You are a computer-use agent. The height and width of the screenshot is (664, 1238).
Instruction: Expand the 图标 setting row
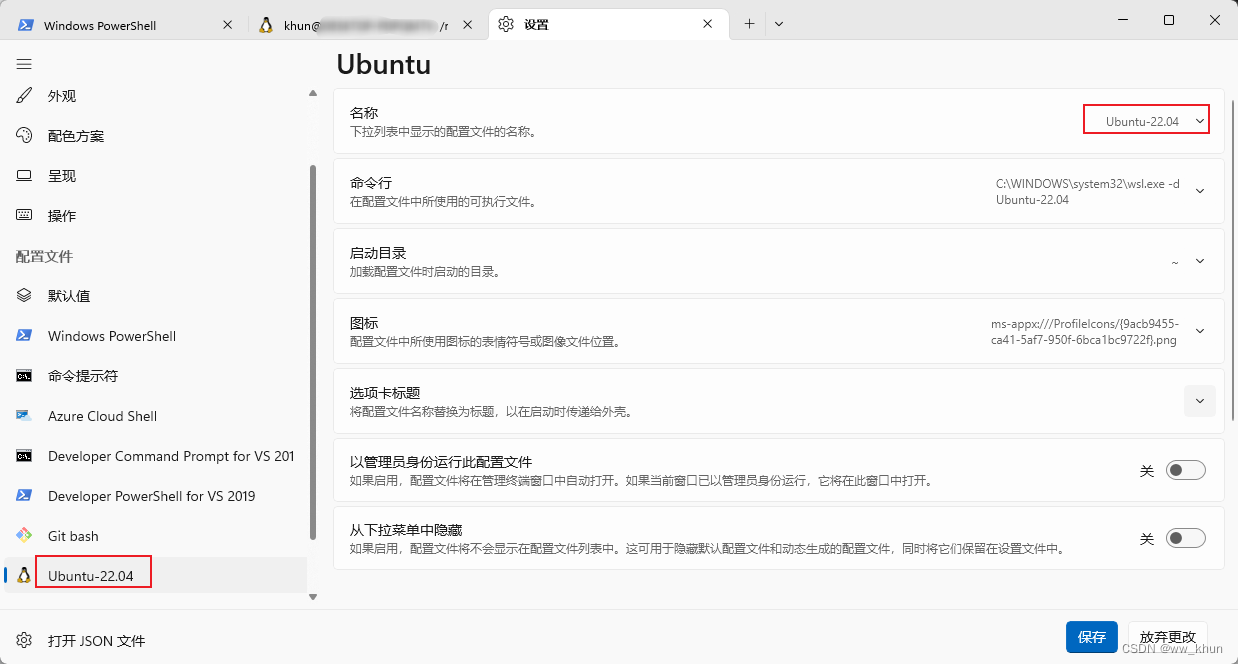pos(1200,331)
